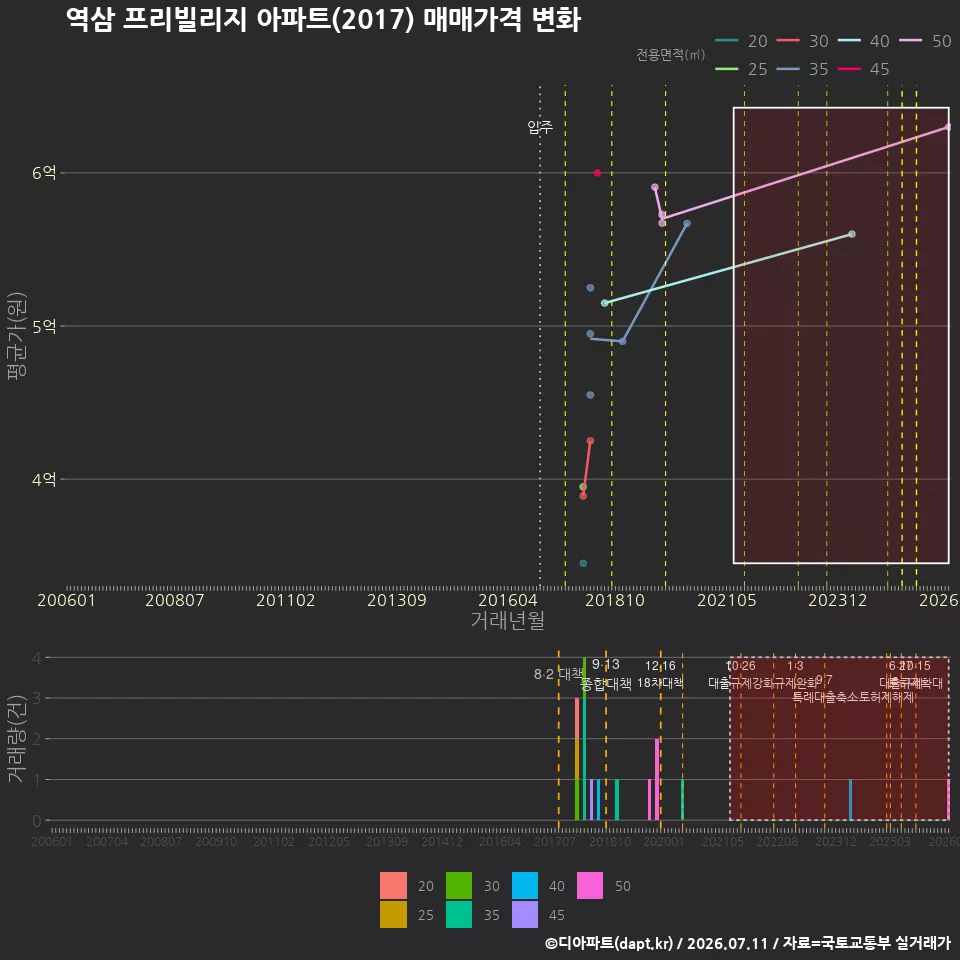Click the blue volume bar near 202312
The image size is (960, 960).
[x=850, y=800]
